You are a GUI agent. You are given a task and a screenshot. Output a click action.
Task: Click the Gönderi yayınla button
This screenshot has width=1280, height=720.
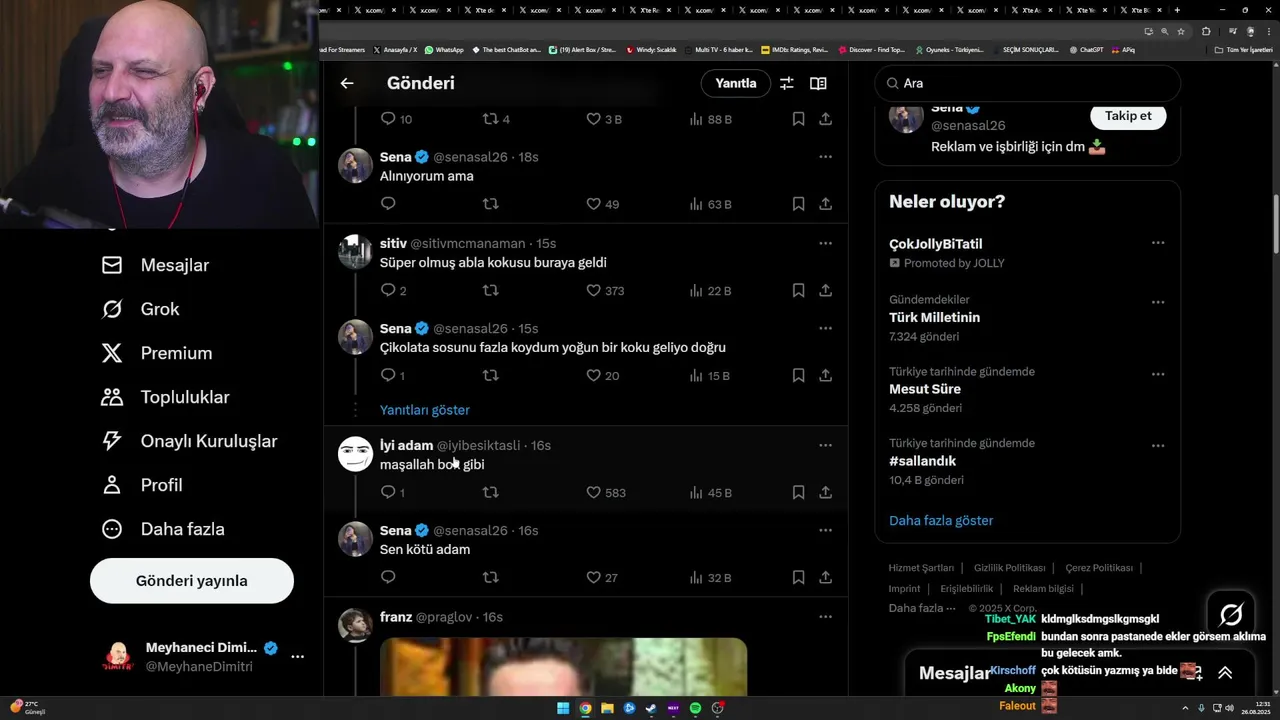[x=192, y=581]
